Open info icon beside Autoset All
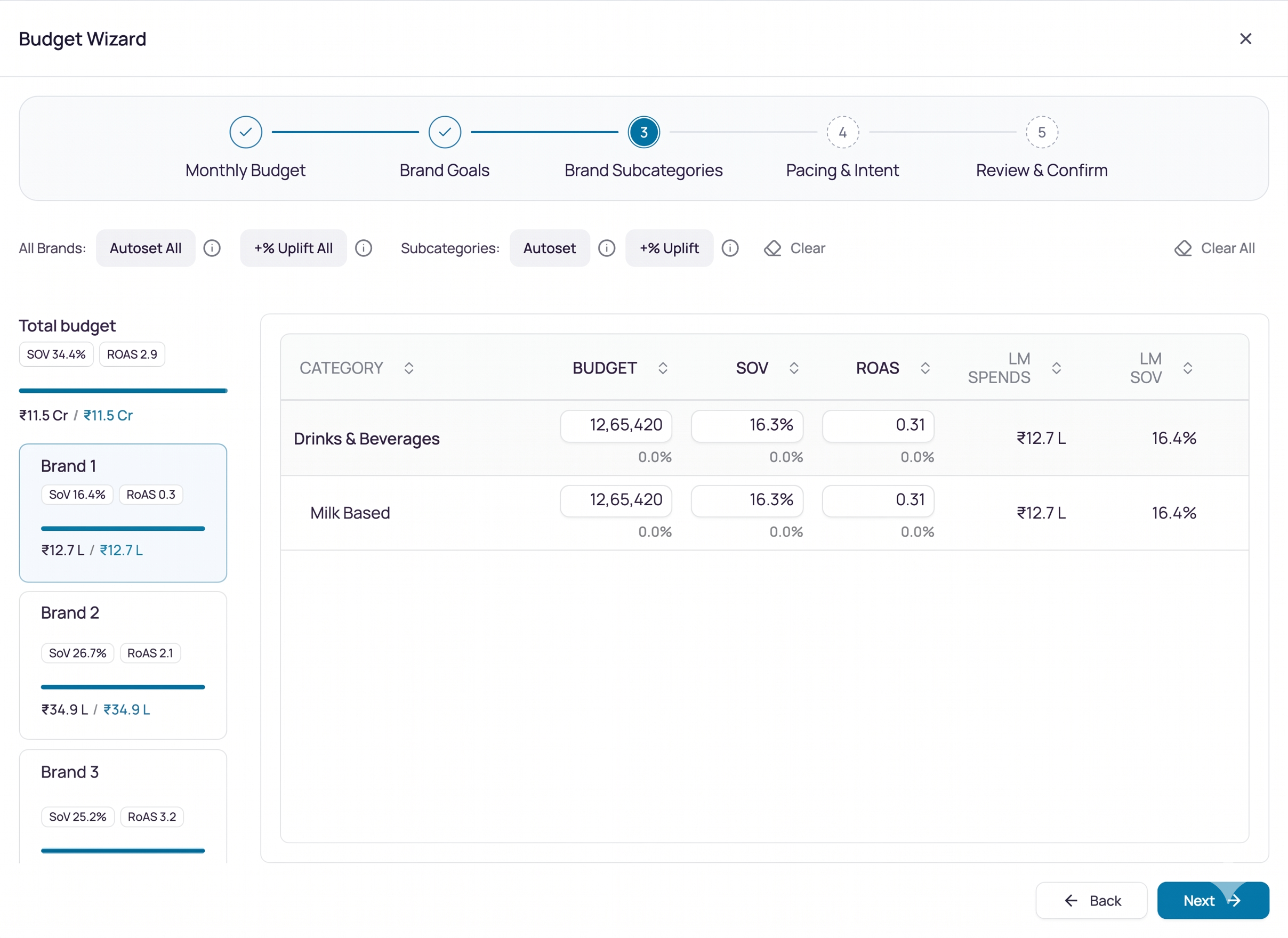Screen dimensions: 1288x938 [x=212, y=248]
